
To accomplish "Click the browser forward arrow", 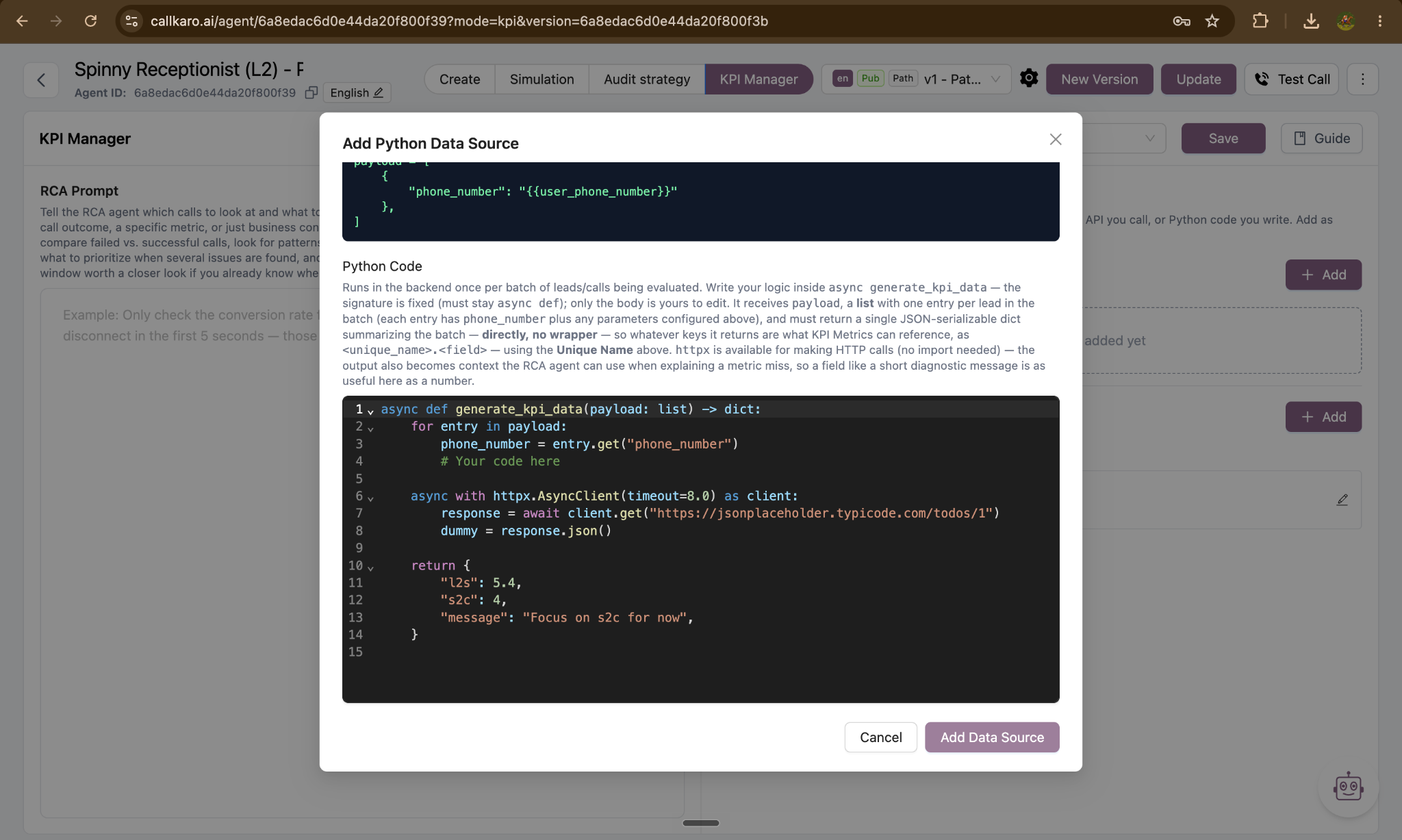I will 56,21.
